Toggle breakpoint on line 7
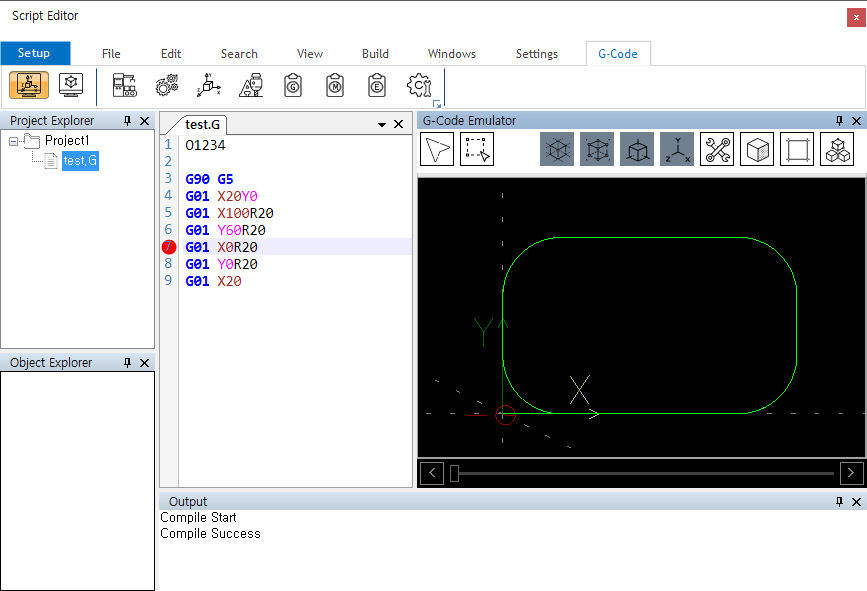The height and width of the screenshot is (591, 867). (x=169, y=247)
